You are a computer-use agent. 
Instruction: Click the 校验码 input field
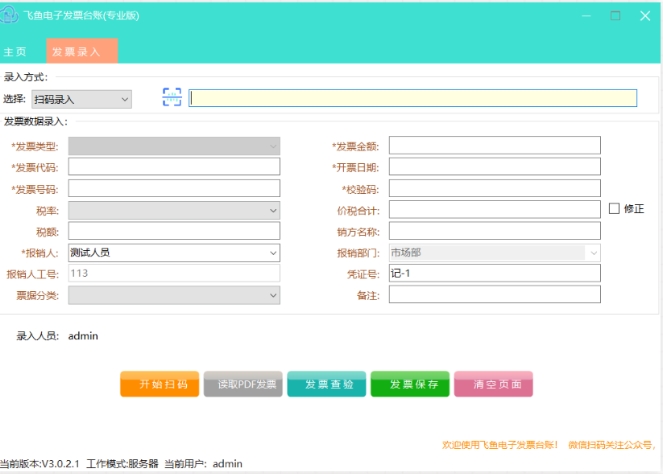495,188
